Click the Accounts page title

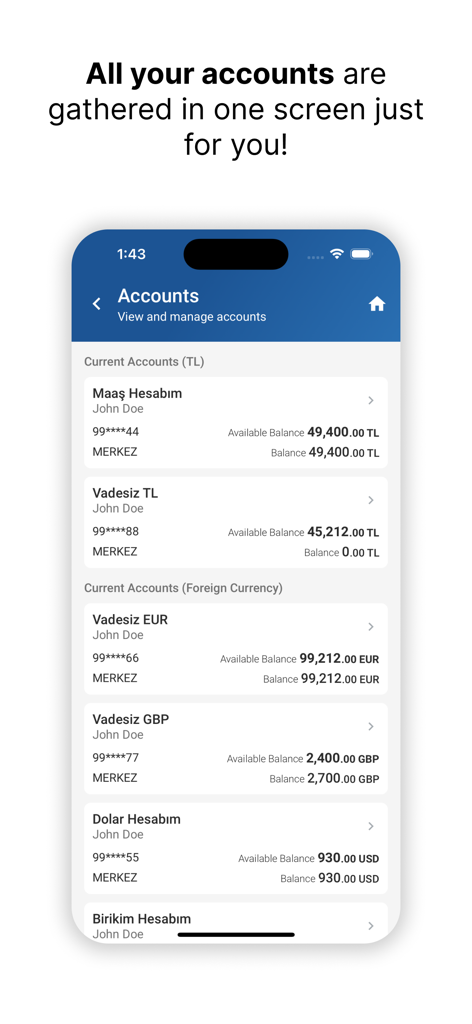click(158, 296)
